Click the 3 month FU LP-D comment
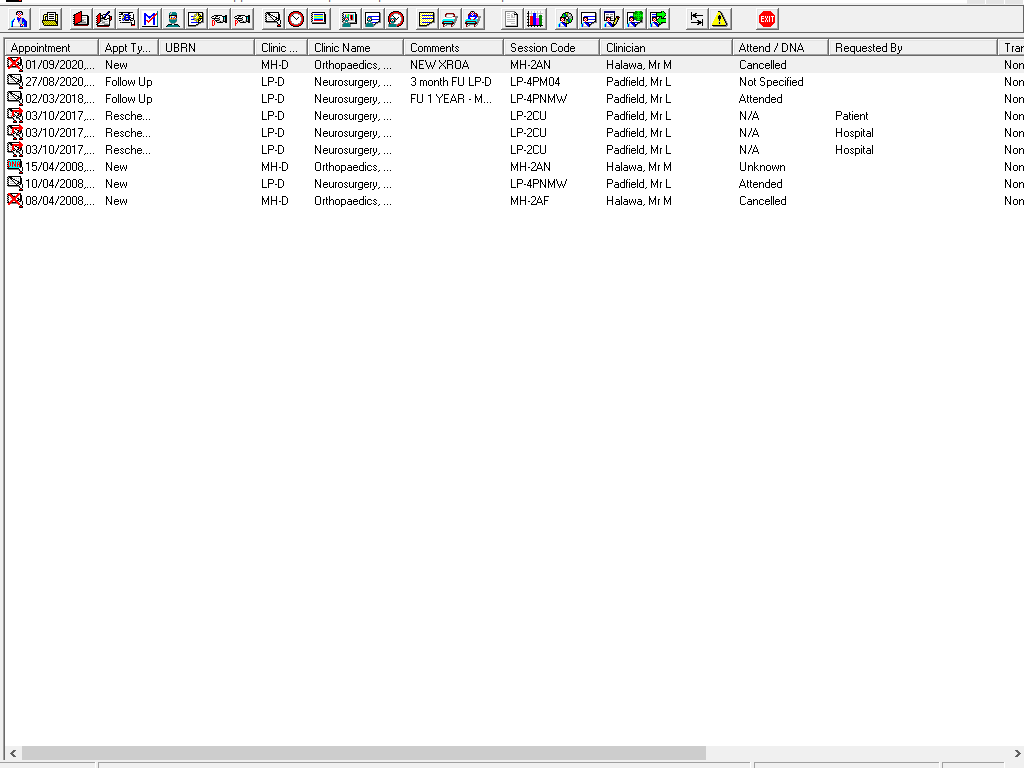This screenshot has width=1024, height=768. (x=451, y=82)
